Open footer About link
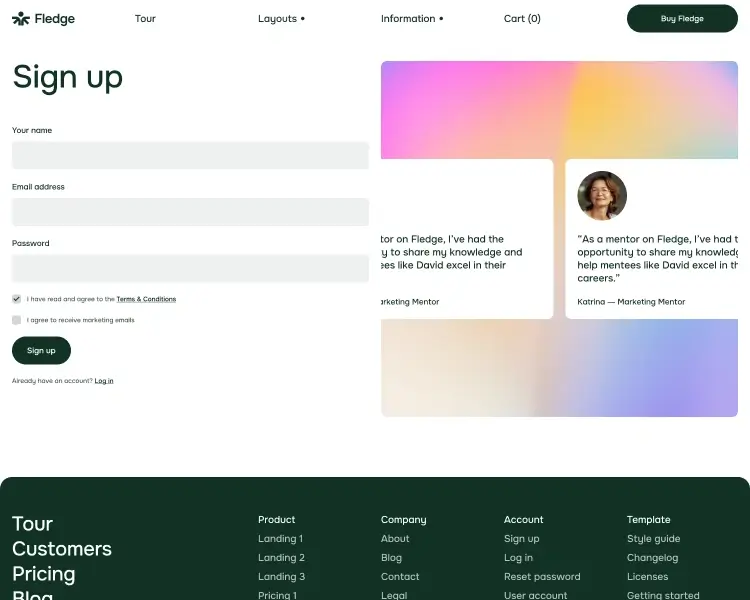 pos(395,539)
